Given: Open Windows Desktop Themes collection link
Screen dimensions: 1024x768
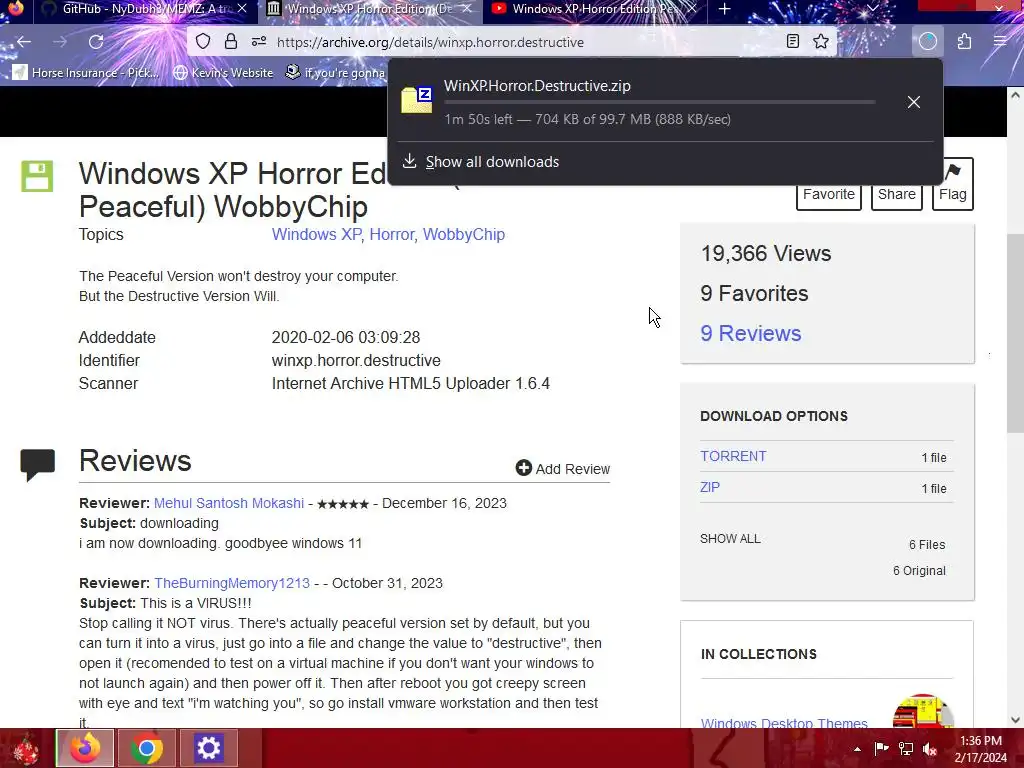Looking at the screenshot, I should point(784,723).
